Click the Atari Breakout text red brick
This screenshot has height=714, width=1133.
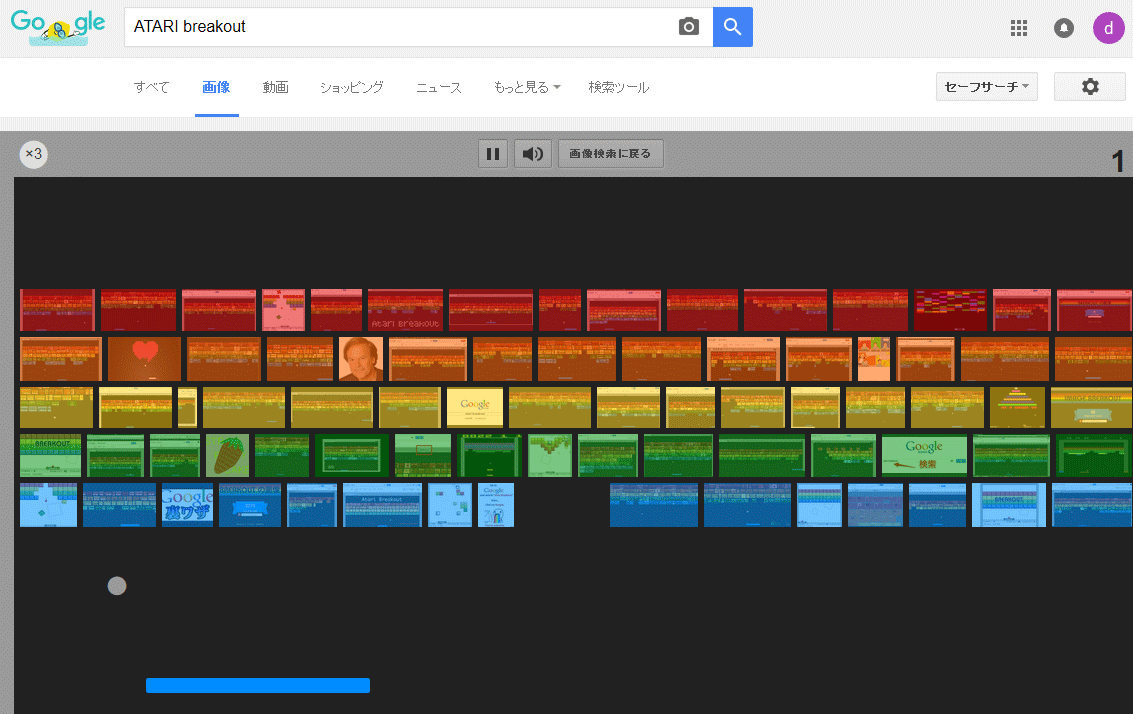tap(405, 310)
